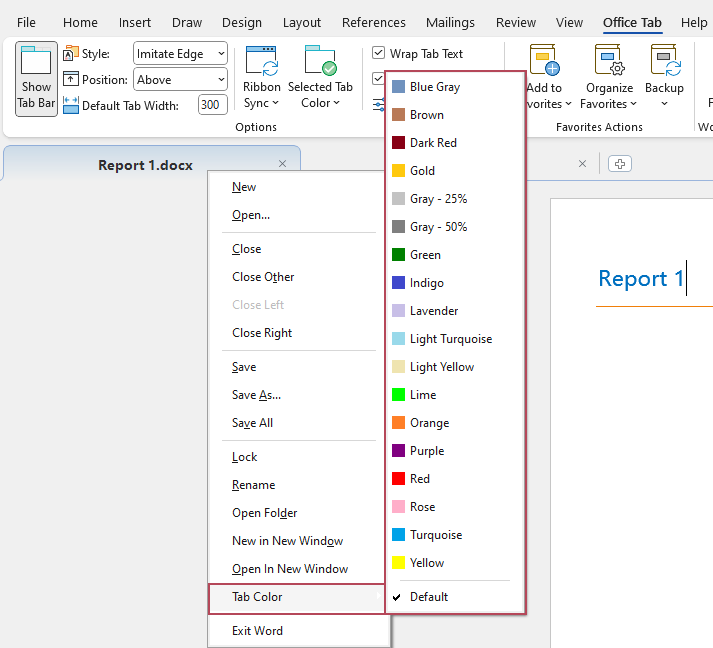
Task: Click the new tab plus icon
Action: tap(620, 164)
